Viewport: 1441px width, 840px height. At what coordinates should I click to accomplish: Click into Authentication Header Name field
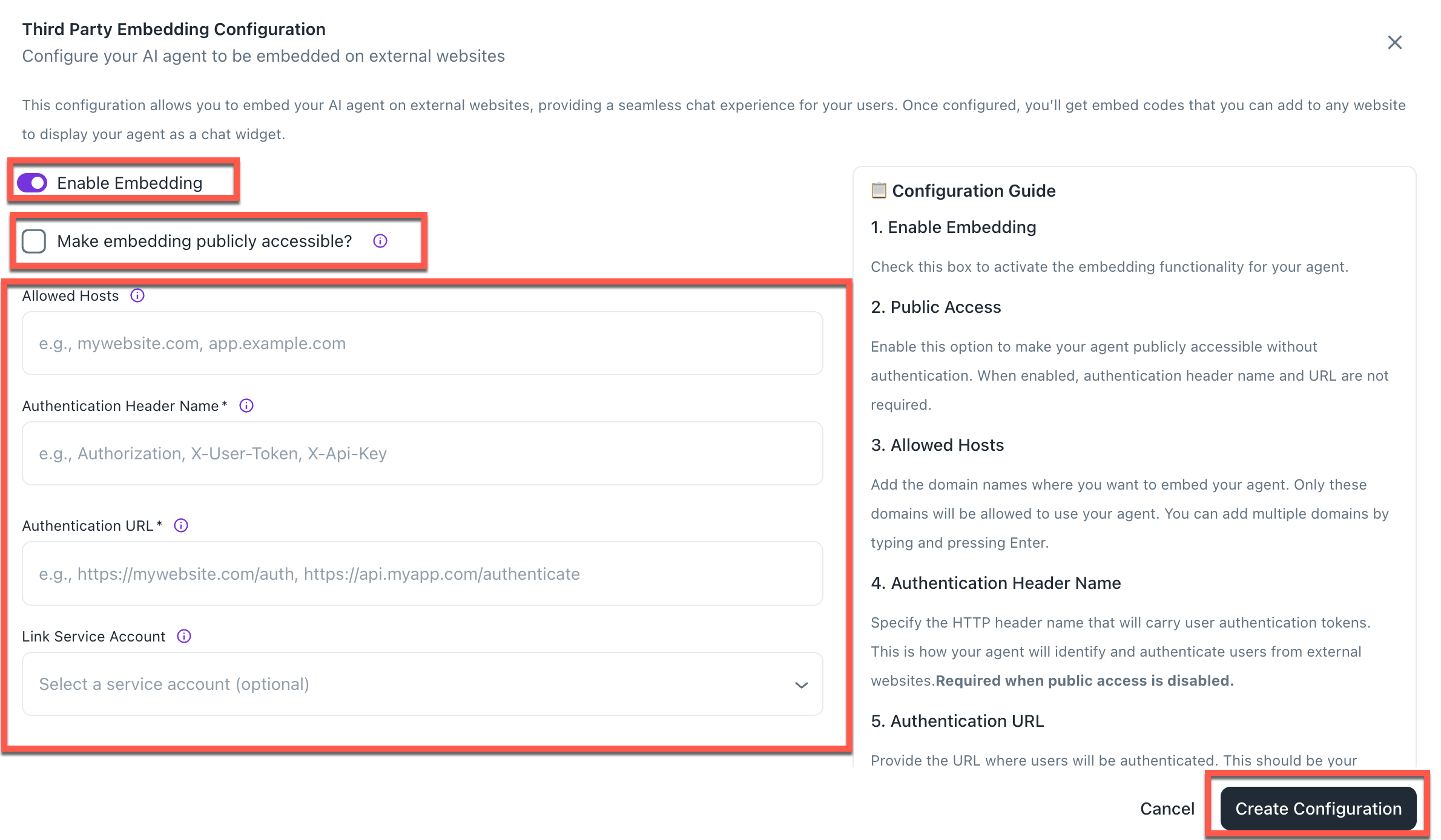pyautogui.click(x=423, y=453)
